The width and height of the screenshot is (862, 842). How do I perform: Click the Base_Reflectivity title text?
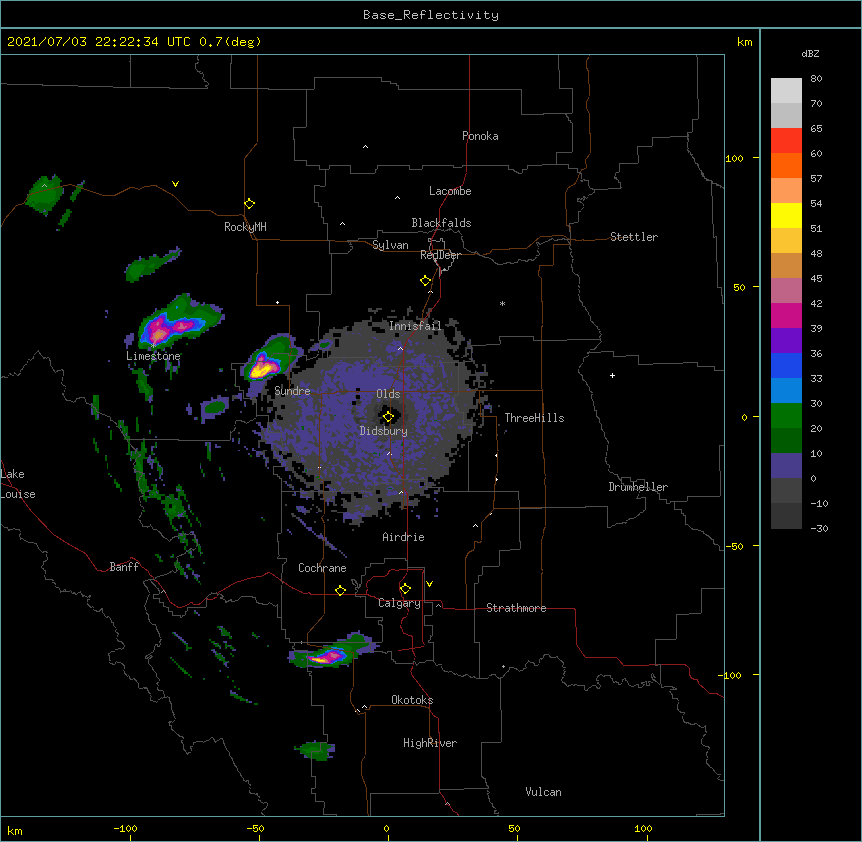[x=431, y=15]
